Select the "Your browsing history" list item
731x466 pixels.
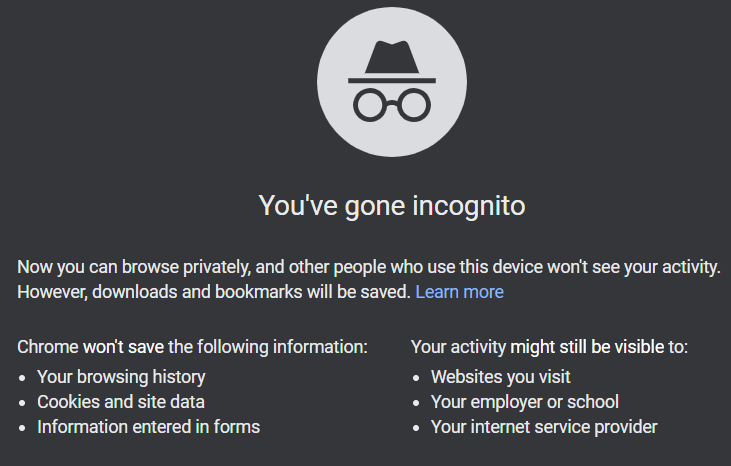[121, 377]
